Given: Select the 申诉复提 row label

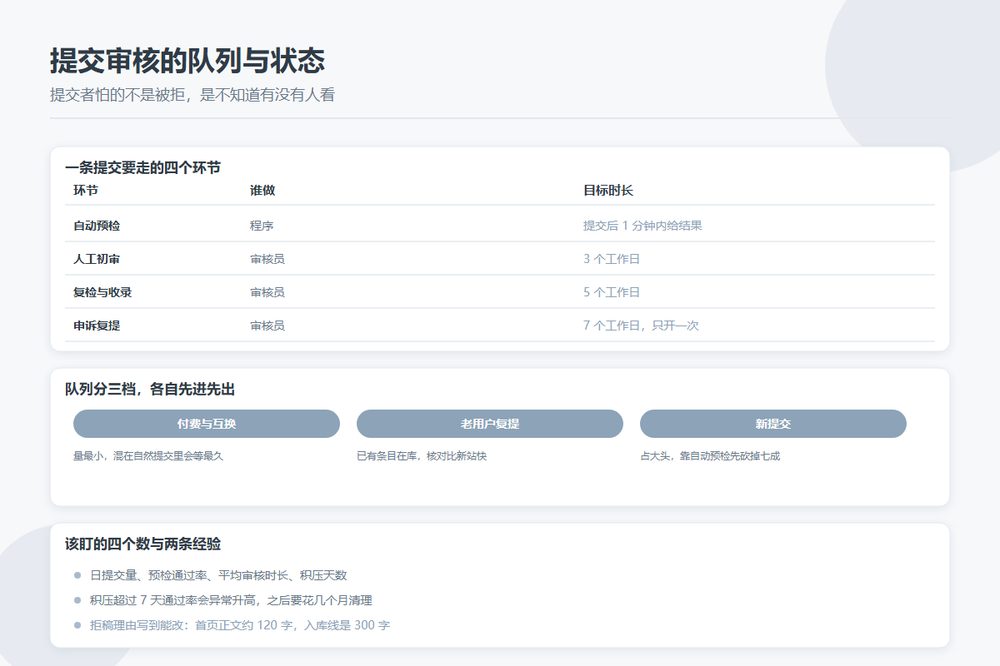Looking at the screenshot, I should pyautogui.click(x=96, y=325).
